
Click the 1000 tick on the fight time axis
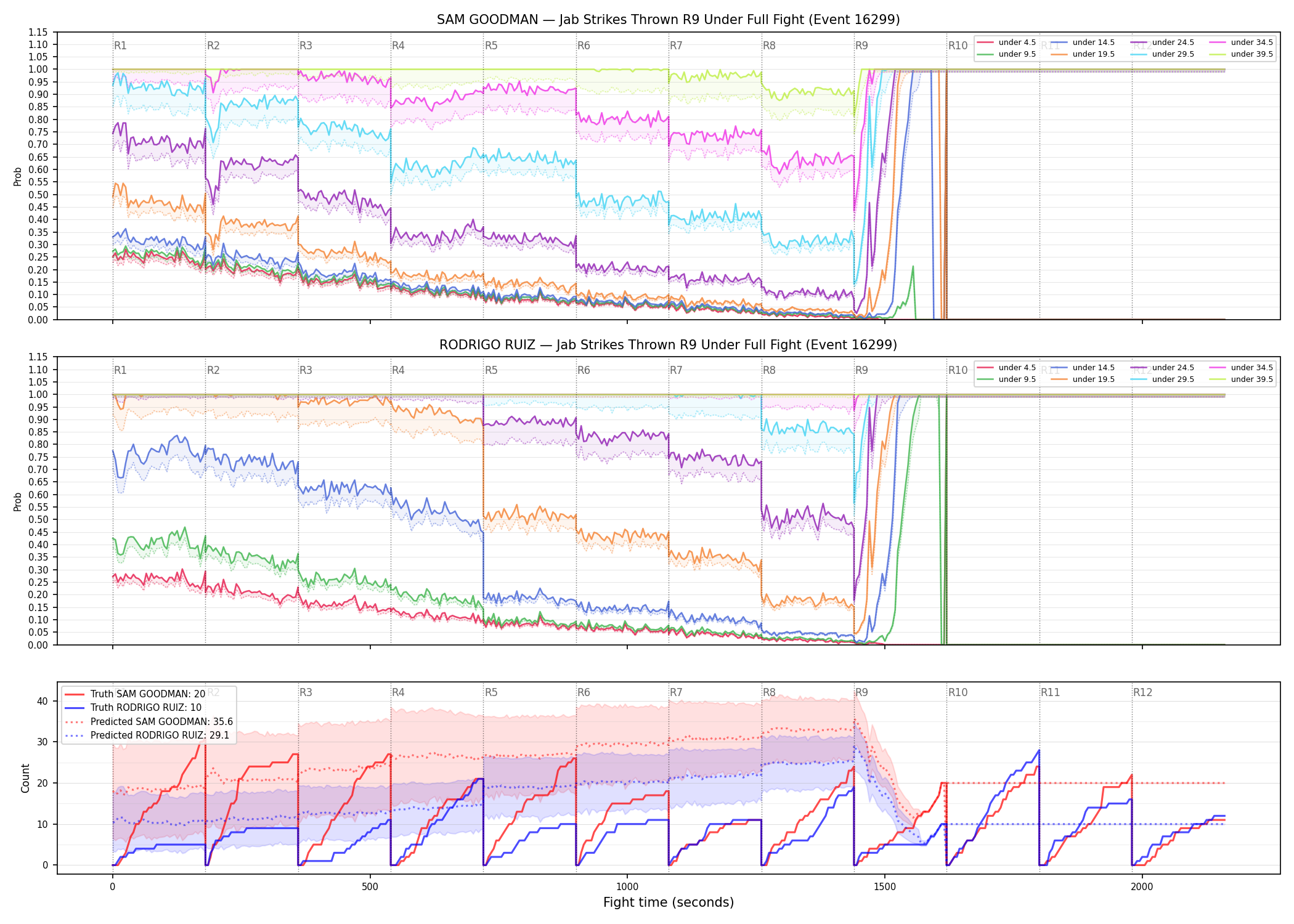coord(627,887)
